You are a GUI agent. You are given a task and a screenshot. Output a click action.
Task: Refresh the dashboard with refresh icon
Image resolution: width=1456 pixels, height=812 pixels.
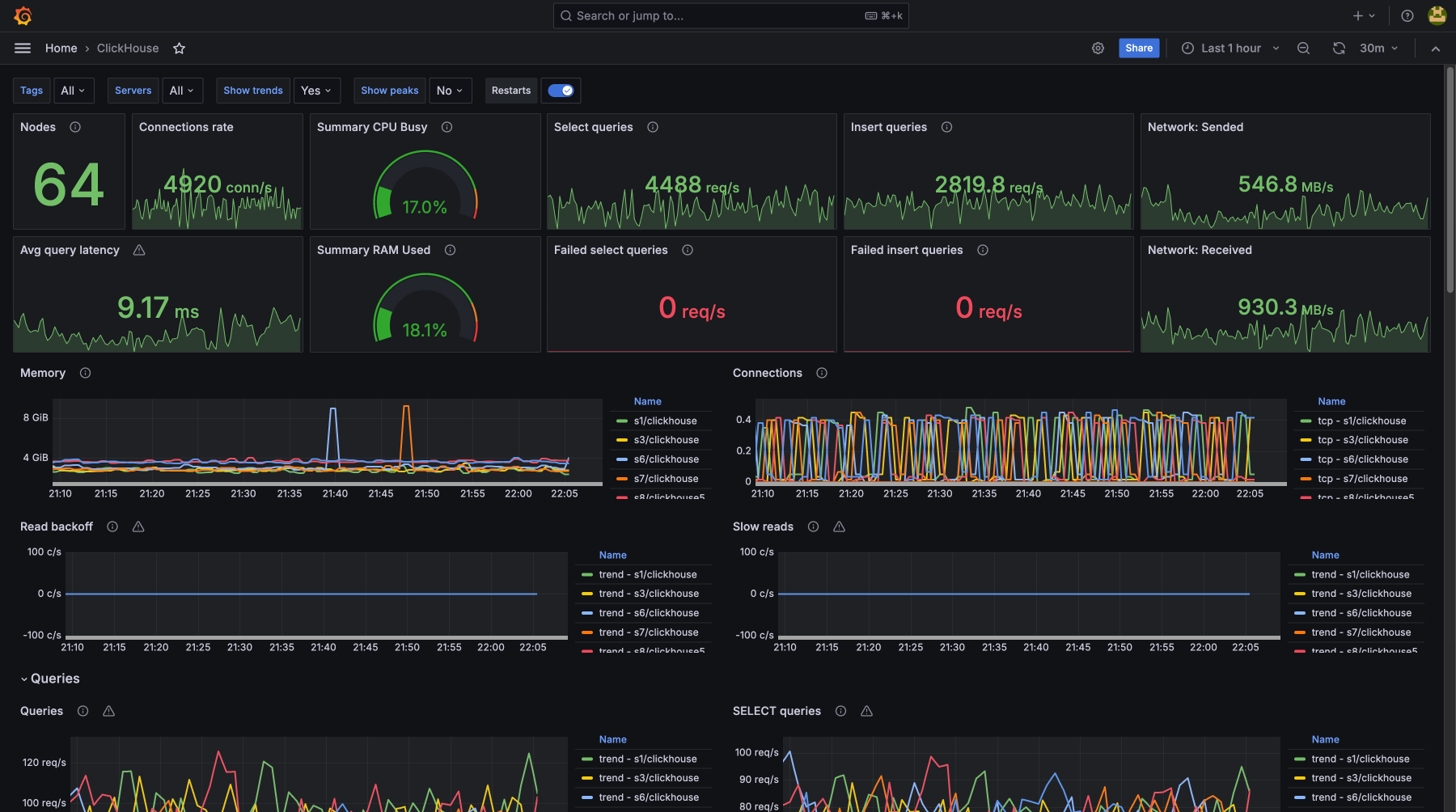click(1339, 49)
